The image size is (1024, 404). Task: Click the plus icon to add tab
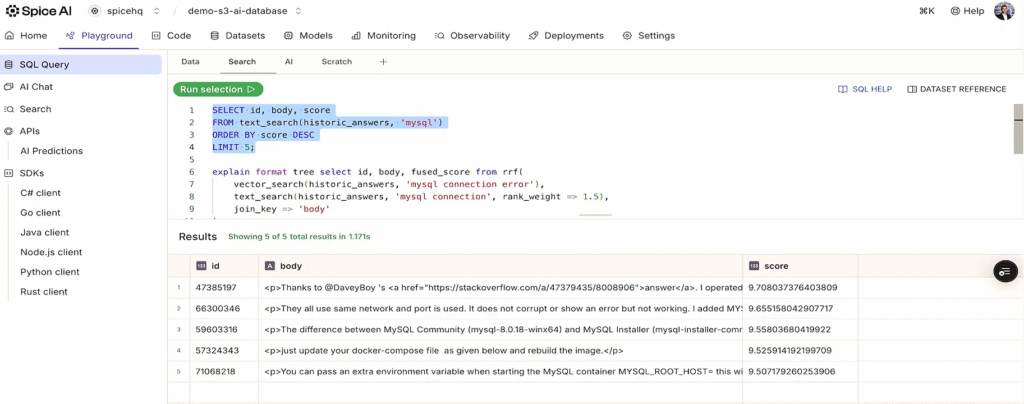pyautogui.click(x=383, y=62)
